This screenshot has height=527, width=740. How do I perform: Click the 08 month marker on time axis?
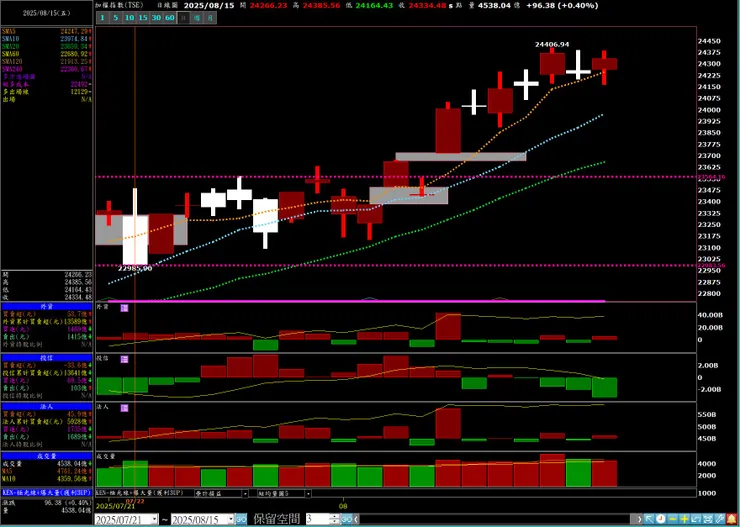344,506
